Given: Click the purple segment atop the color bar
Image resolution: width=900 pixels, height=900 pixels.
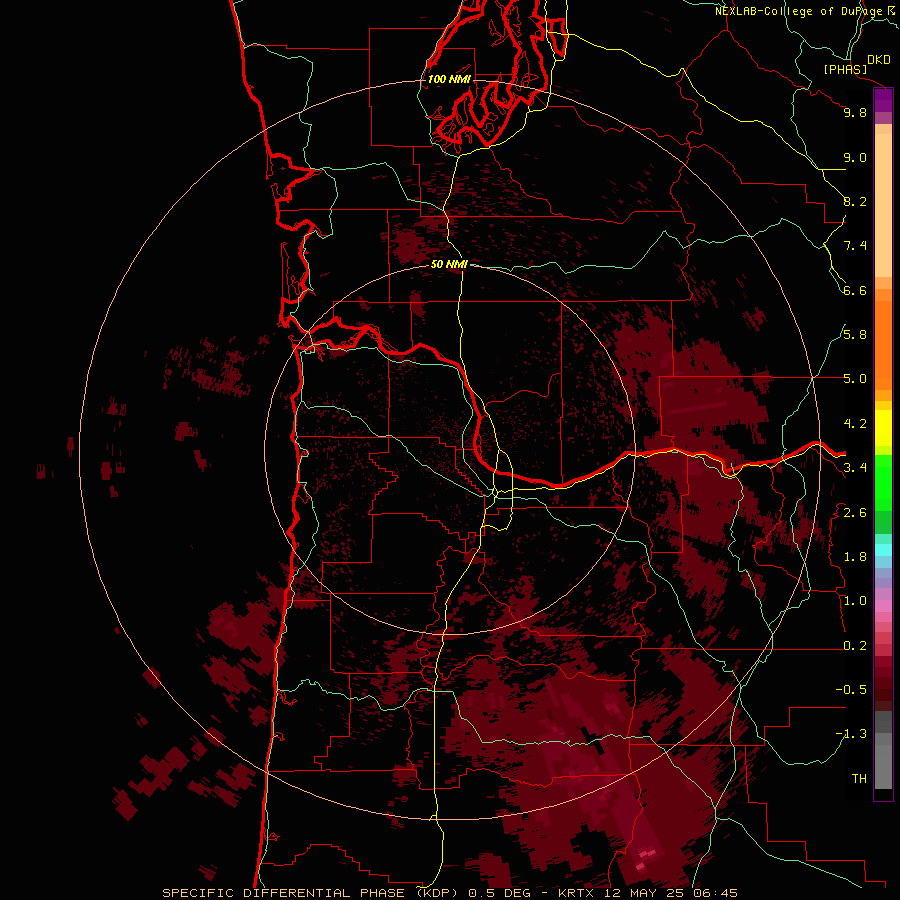Looking at the screenshot, I should point(883,100).
